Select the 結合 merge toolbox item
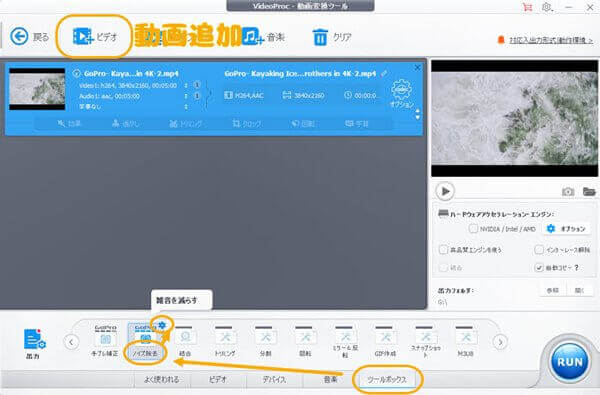The image size is (600, 395). point(186,341)
